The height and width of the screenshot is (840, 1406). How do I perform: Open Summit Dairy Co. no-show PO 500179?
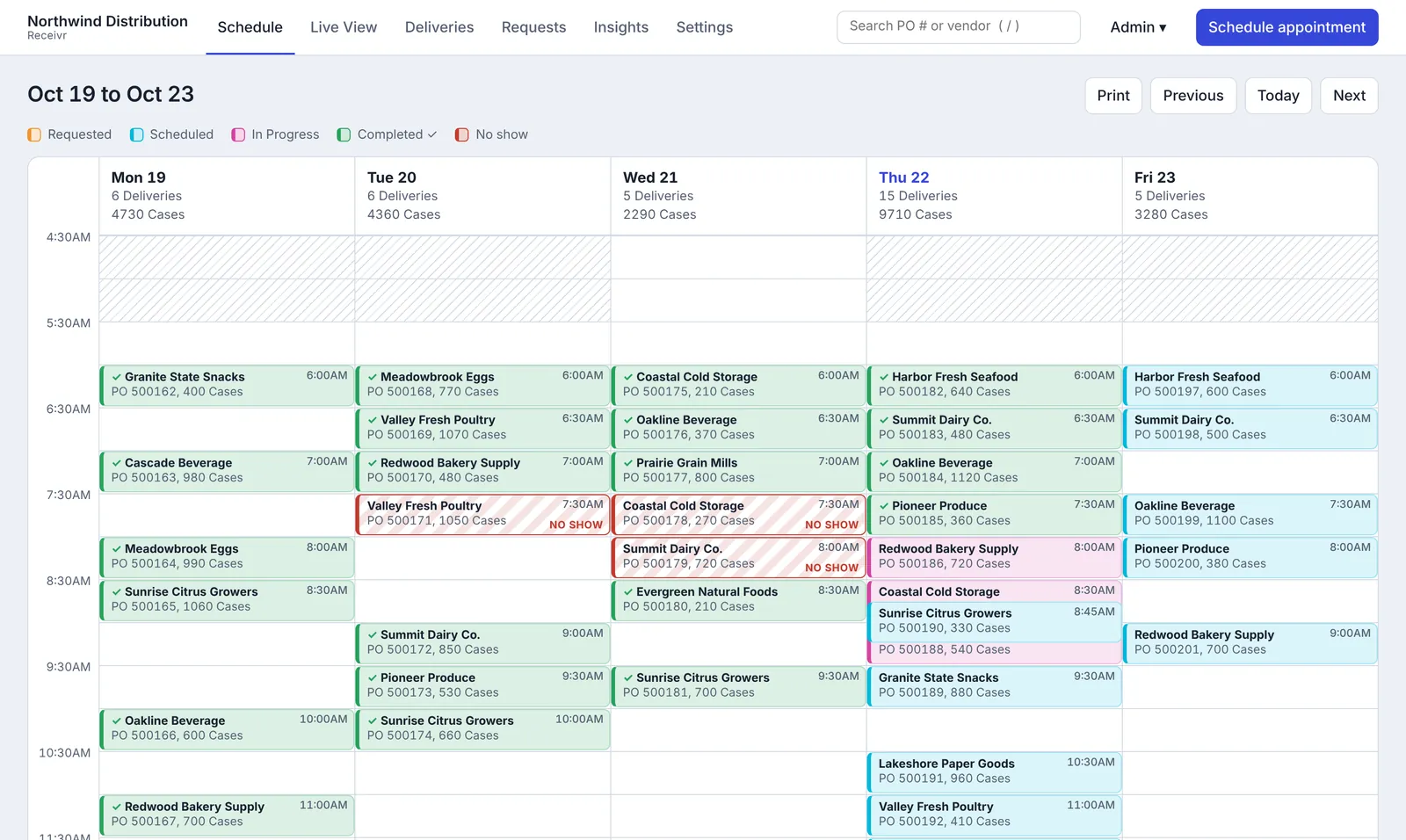(739, 558)
